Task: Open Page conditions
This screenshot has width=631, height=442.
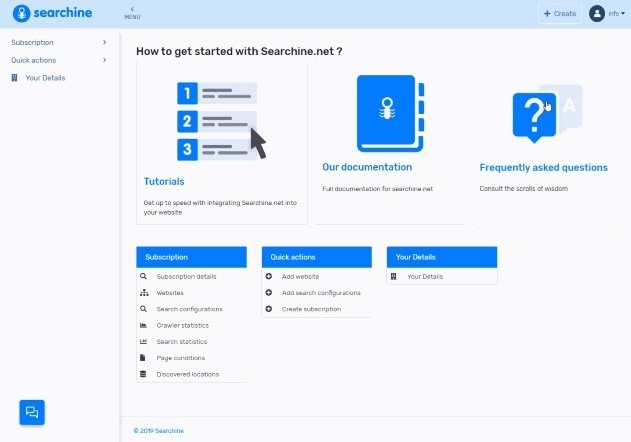Action: [181, 358]
